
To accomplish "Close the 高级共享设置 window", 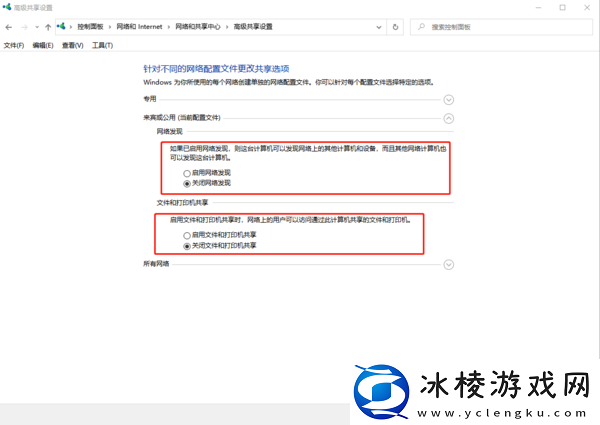I will click(x=587, y=7).
